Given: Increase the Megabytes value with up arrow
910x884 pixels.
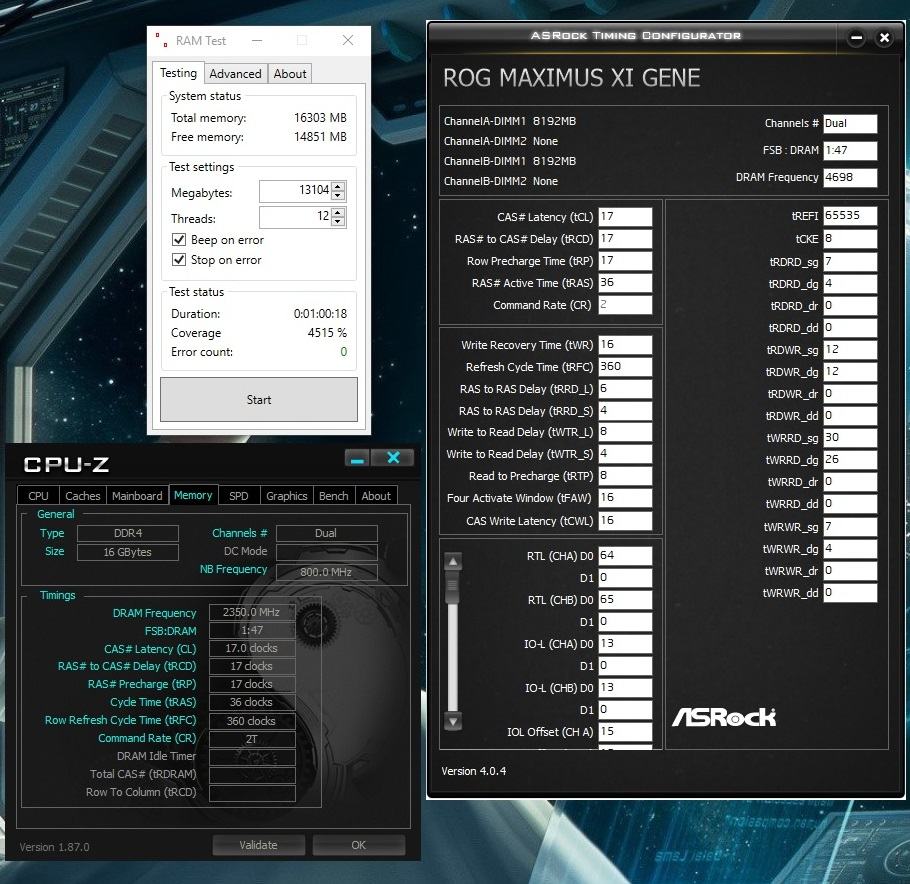Looking at the screenshot, I should [338, 186].
